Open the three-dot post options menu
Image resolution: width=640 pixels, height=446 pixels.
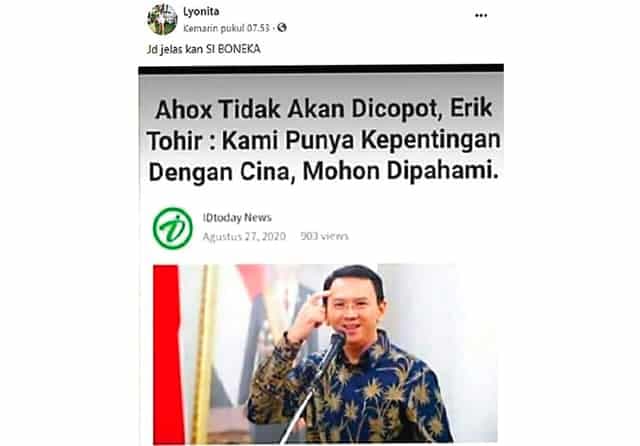click(481, 16)
